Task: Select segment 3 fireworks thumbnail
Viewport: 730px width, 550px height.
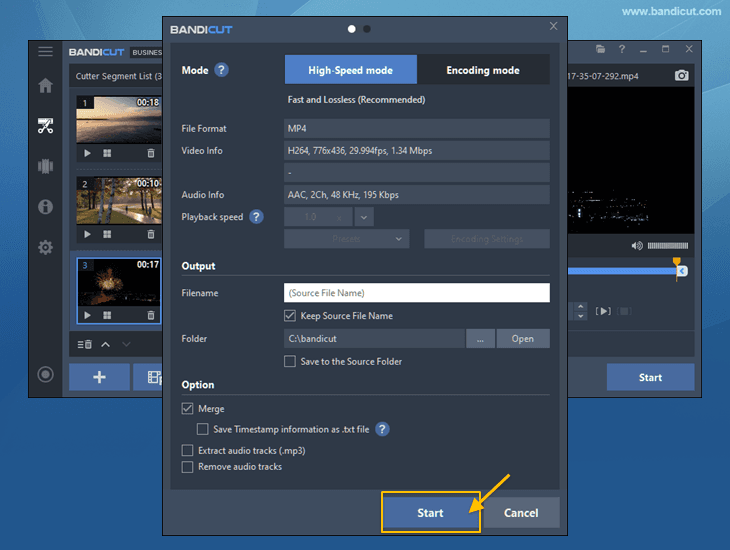Action: (x=119, y=282)
